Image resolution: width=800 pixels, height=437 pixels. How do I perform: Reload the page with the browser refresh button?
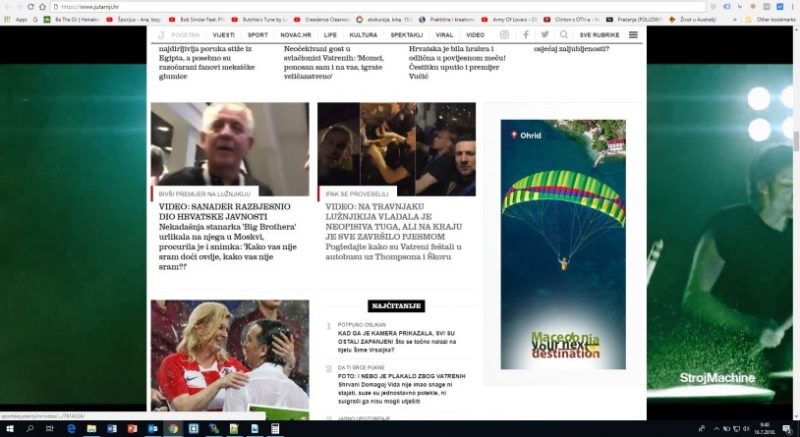point(31,7)
